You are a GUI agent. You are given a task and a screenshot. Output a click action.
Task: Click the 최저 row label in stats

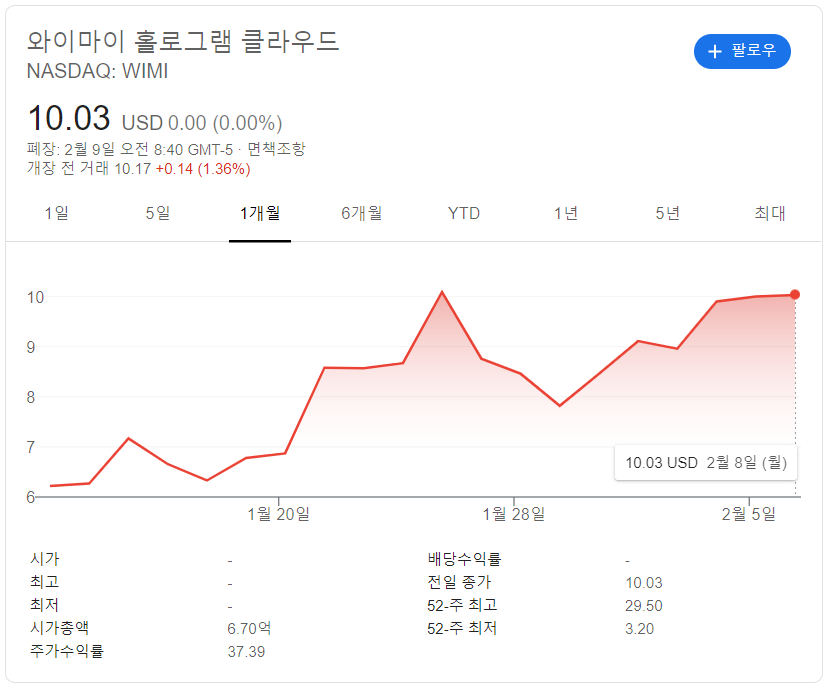[x=45, y=605]
